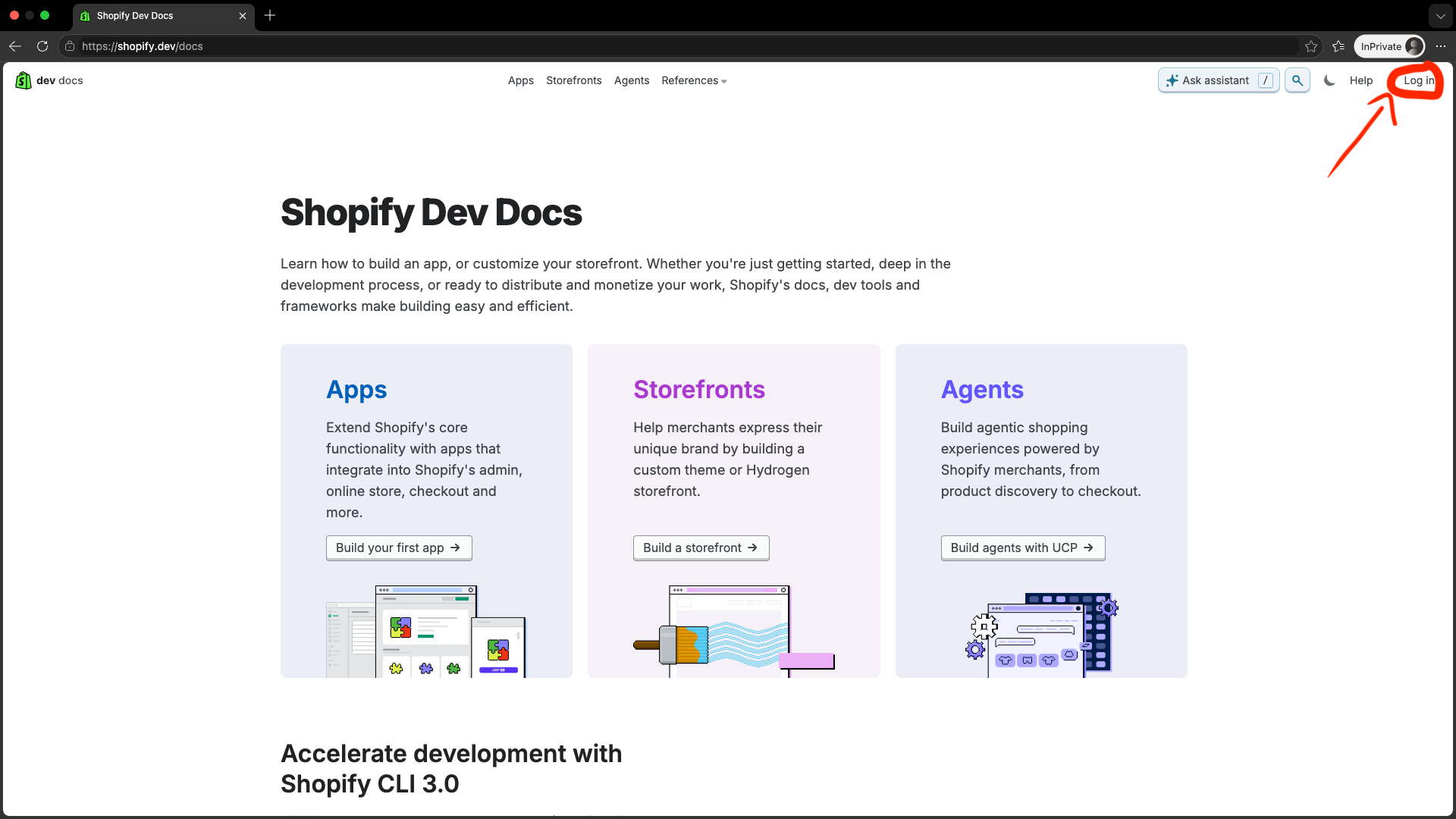1456x819 pixels.
Task: Open the Help link
Action: pyautogui.click(x=1361, y=80)
